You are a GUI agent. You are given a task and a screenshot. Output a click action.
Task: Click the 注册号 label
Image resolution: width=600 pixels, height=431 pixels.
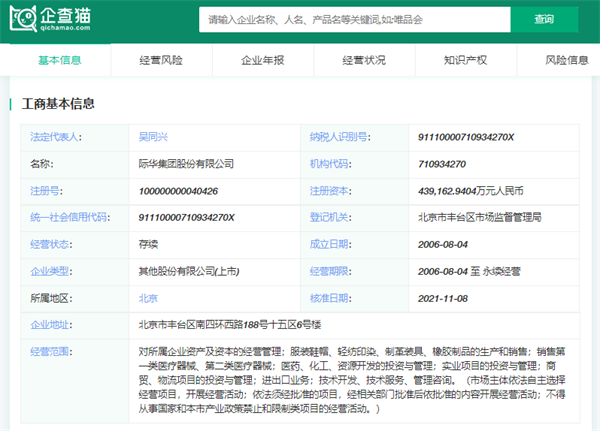coord(46,191)
